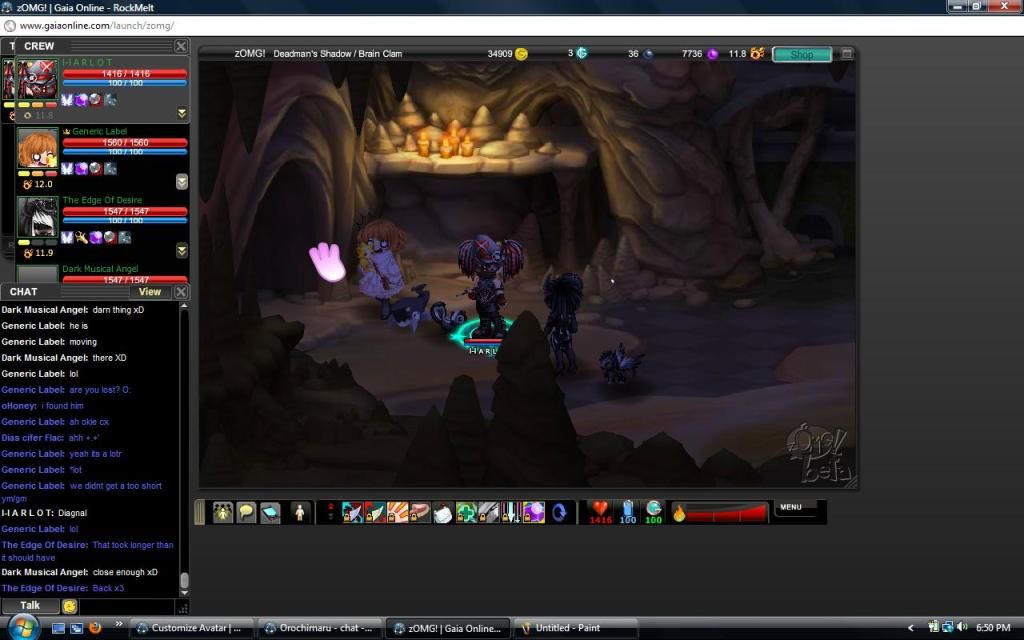Open the Shop button
Image resolution: width=1024 pixels, height=640 pixels.
[802, 54]
